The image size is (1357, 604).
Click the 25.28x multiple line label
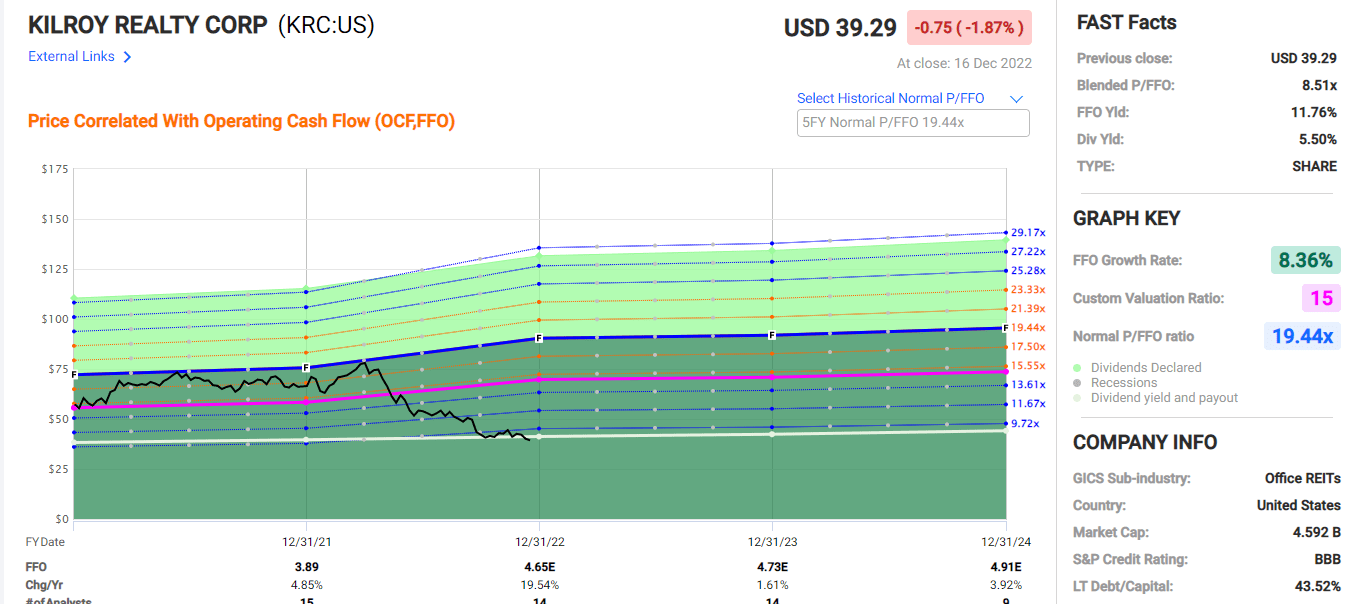1028,271
